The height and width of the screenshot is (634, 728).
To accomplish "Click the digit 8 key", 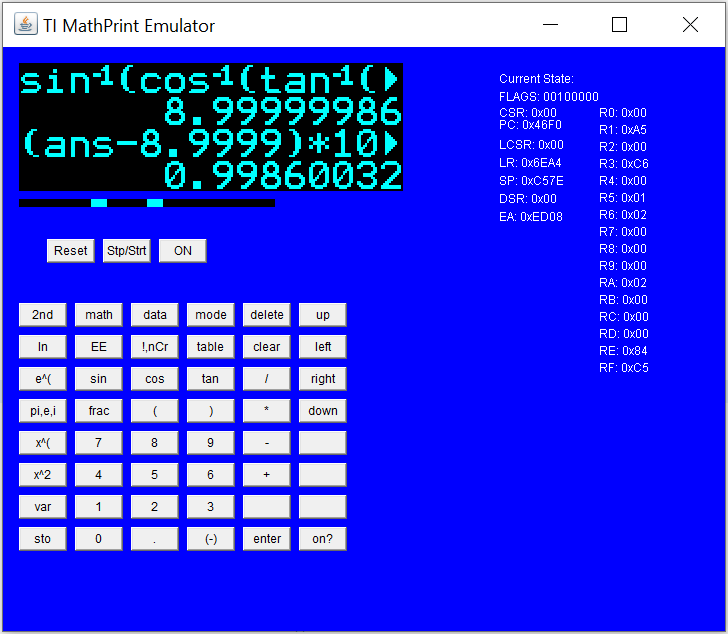I will 155,443.
